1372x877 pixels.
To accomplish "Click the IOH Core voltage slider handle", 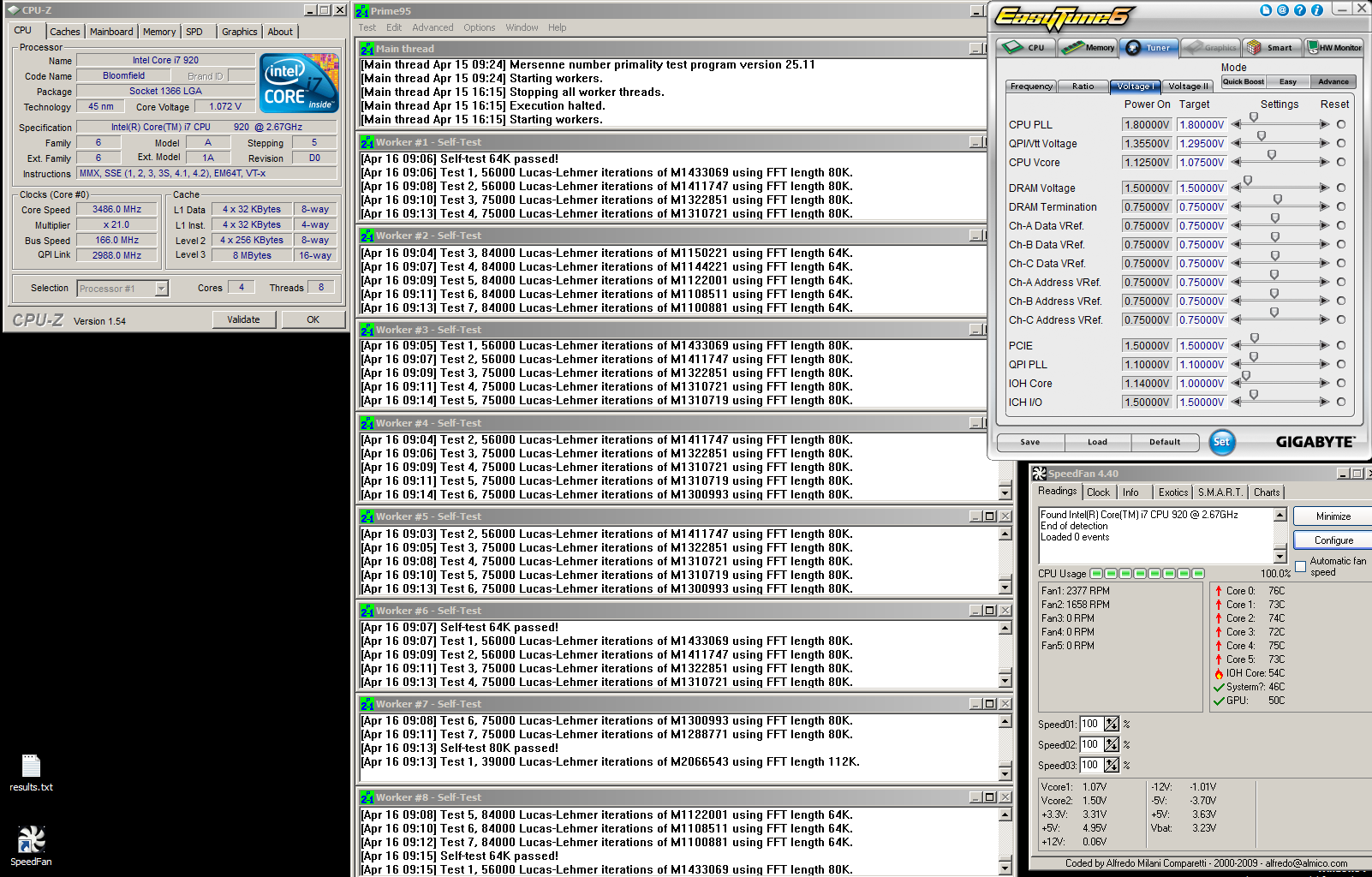I will click(1246, 376).
